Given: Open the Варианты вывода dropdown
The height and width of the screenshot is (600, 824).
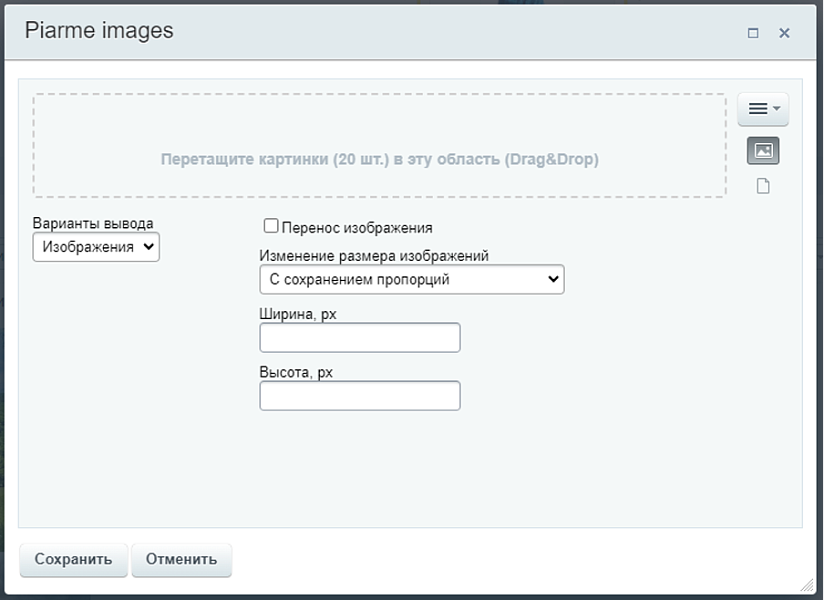Looking at the screenshot, I should pos(96,247).
